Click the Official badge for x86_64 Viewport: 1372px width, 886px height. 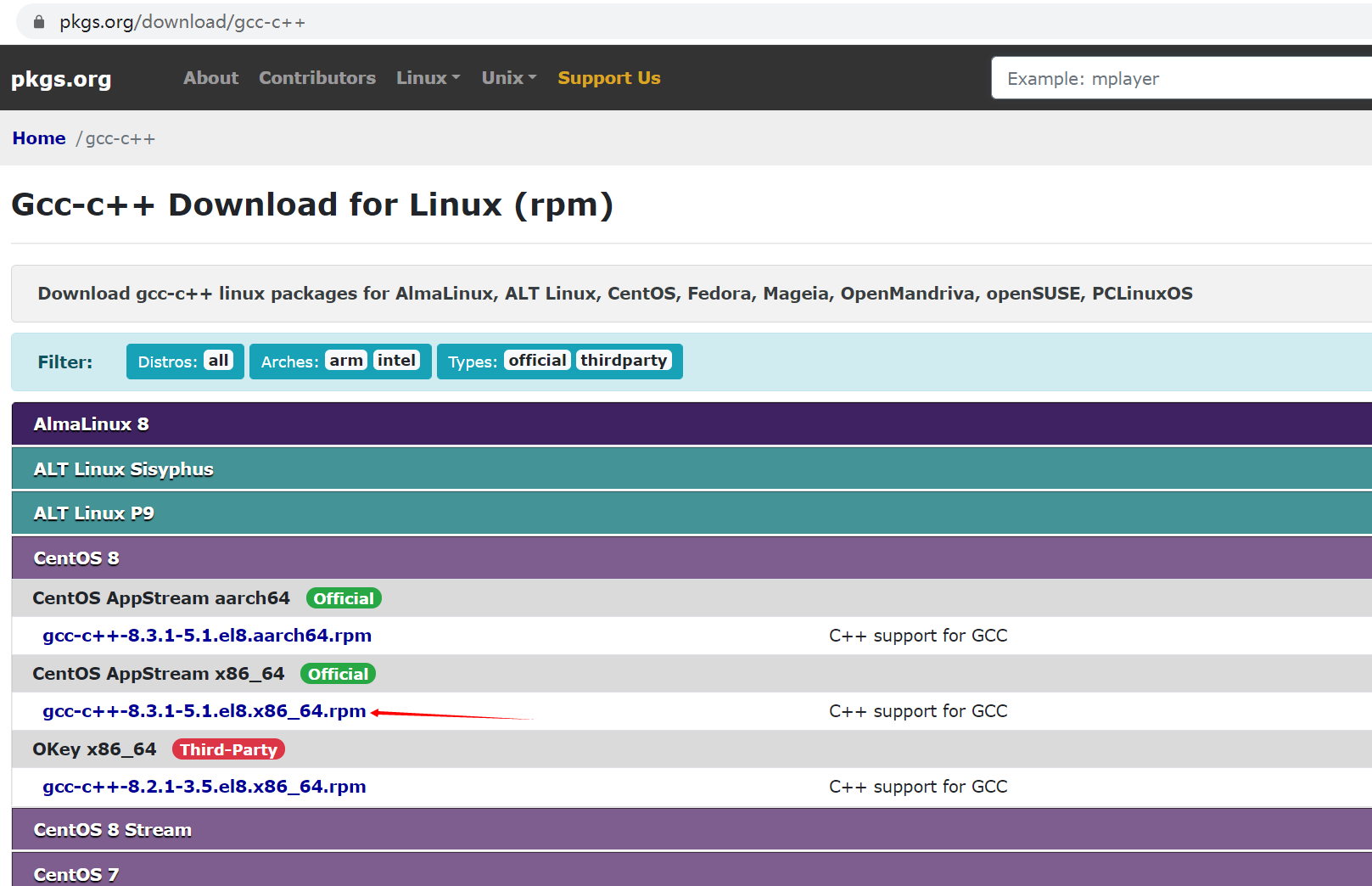[338, 674]
